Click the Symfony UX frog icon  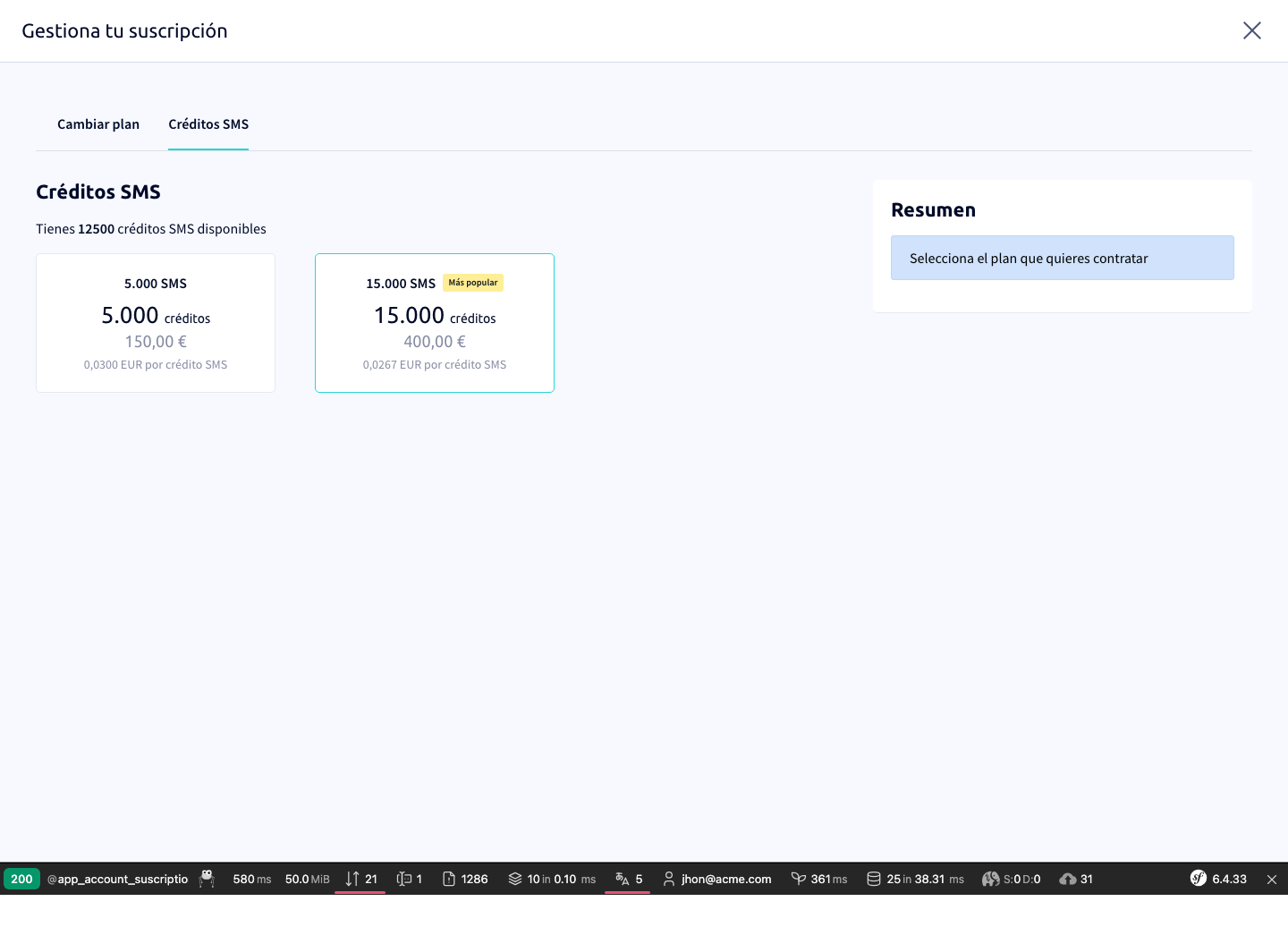click(207, 879)
